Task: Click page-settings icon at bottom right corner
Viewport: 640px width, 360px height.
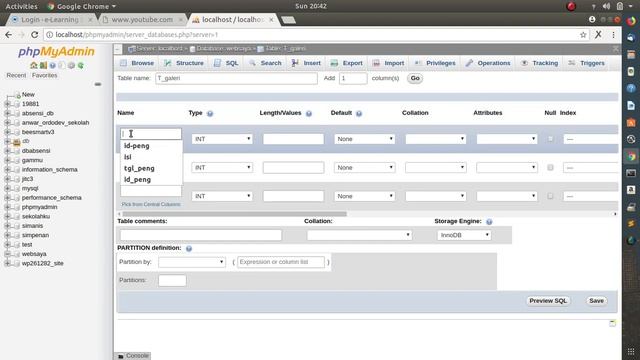Action: pos(612,323)
